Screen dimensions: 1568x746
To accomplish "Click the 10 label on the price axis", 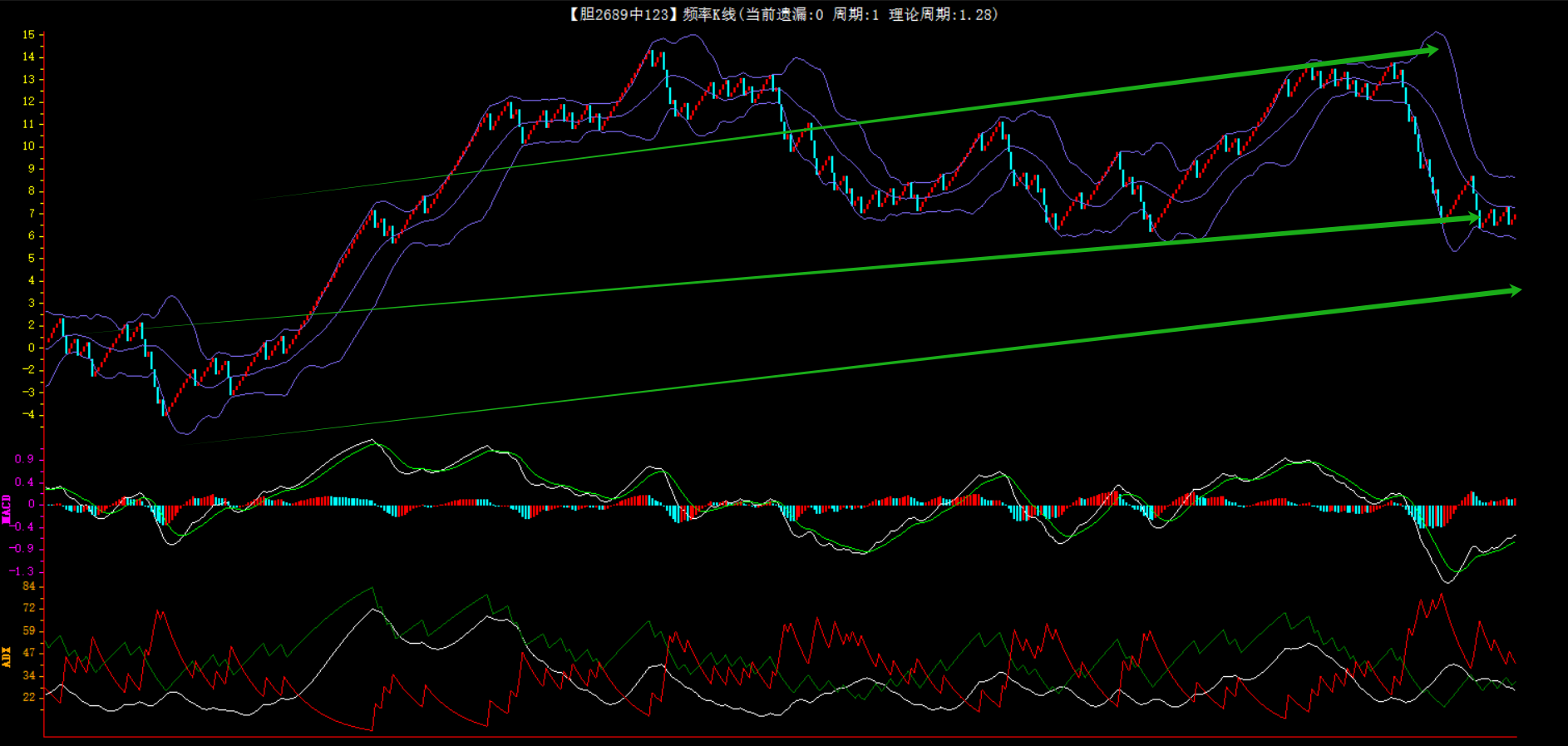I will coord(29,146).
